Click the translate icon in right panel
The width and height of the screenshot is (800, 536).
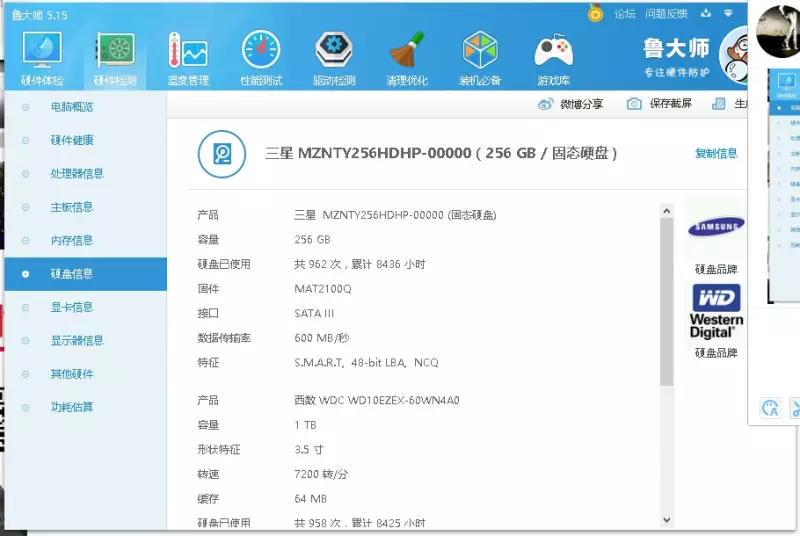tap(770, 408)
